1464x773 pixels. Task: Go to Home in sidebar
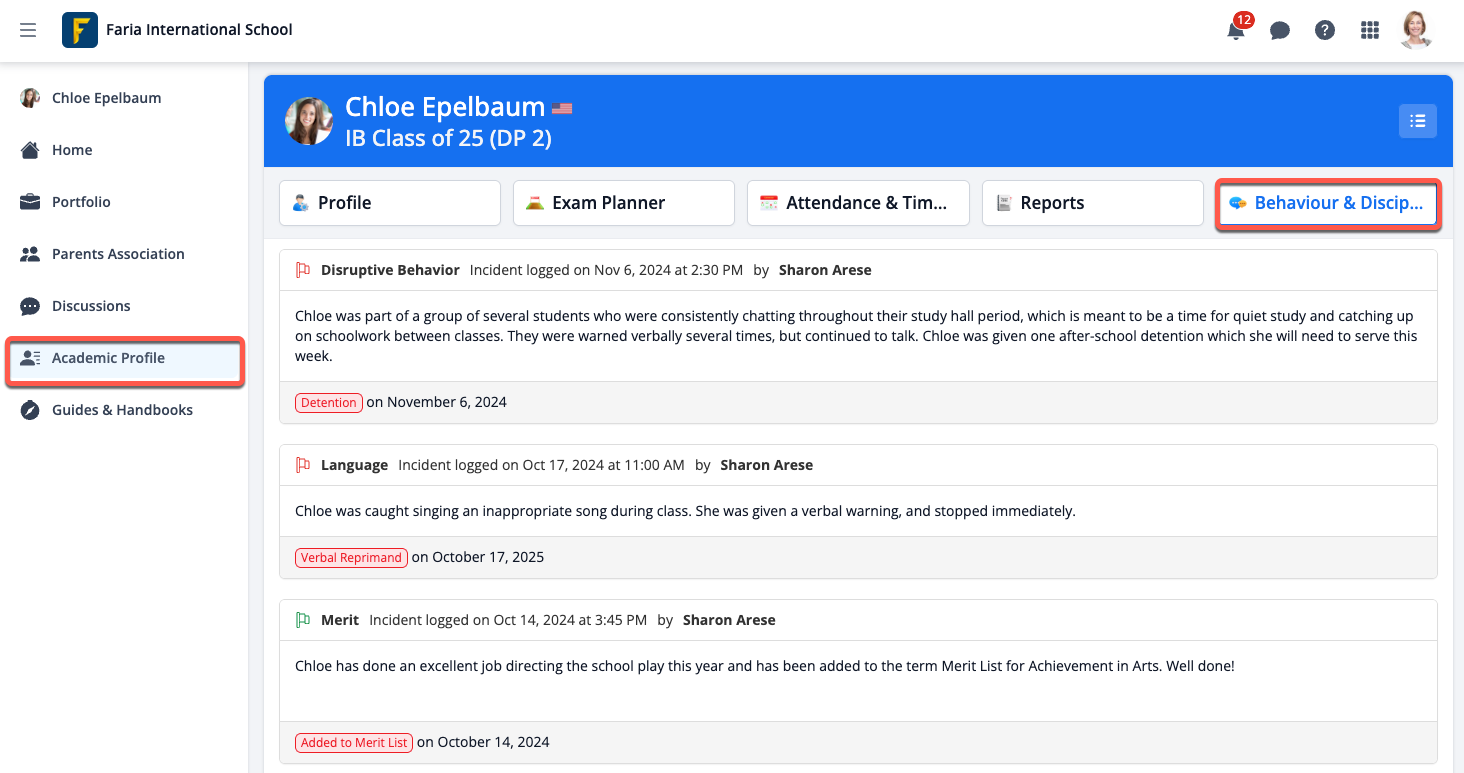[72, 150]
